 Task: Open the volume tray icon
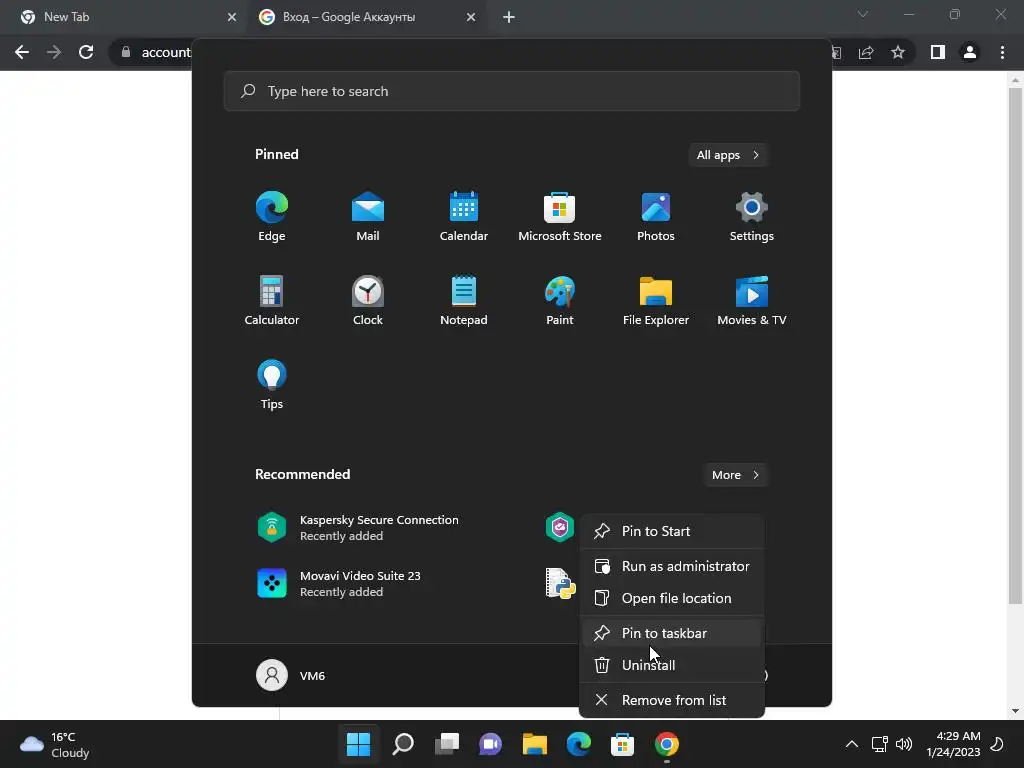tap(904, 744)
